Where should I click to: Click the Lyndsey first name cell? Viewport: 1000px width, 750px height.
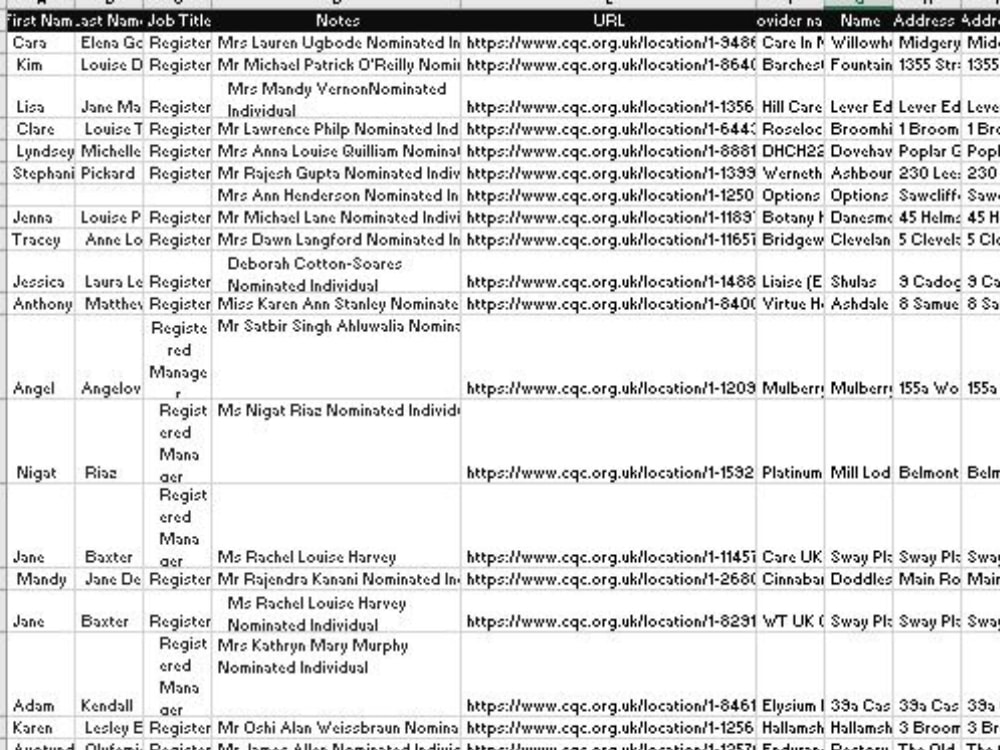pyautogui.click(x=41, y=151)
